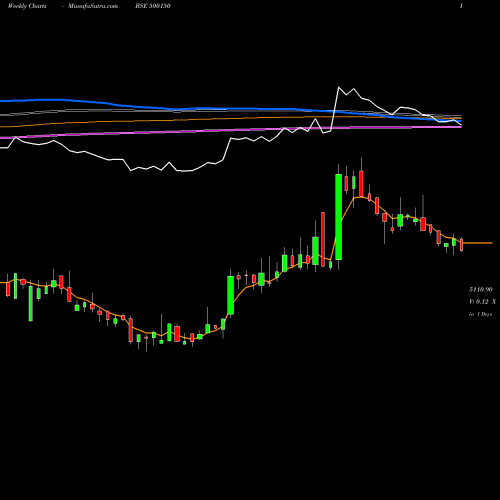The height and width of the screenshot is (500, 500).
Task: Click the 'Weekly Charts' title text
Action: [27, 6]
